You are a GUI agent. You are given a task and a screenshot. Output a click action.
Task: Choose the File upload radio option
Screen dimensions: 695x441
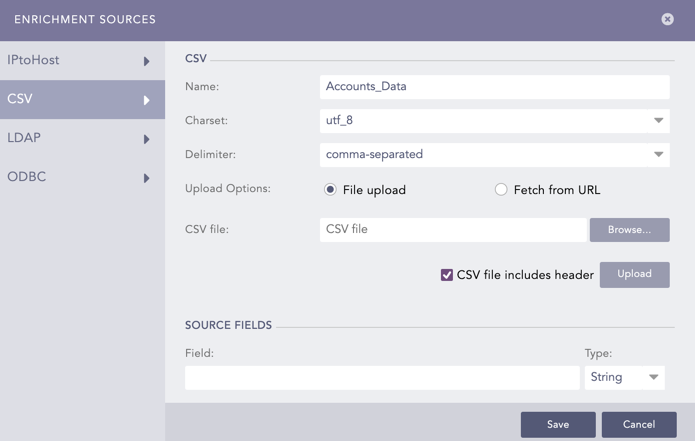click(x=330, y=190)
